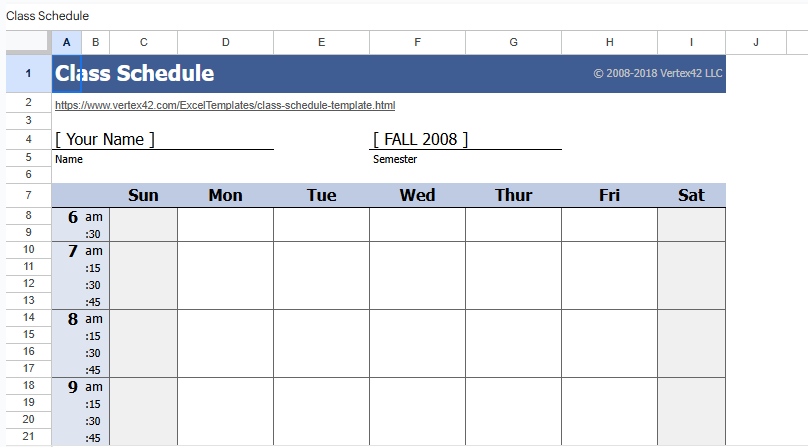Select row 14 header

point(28,318)
